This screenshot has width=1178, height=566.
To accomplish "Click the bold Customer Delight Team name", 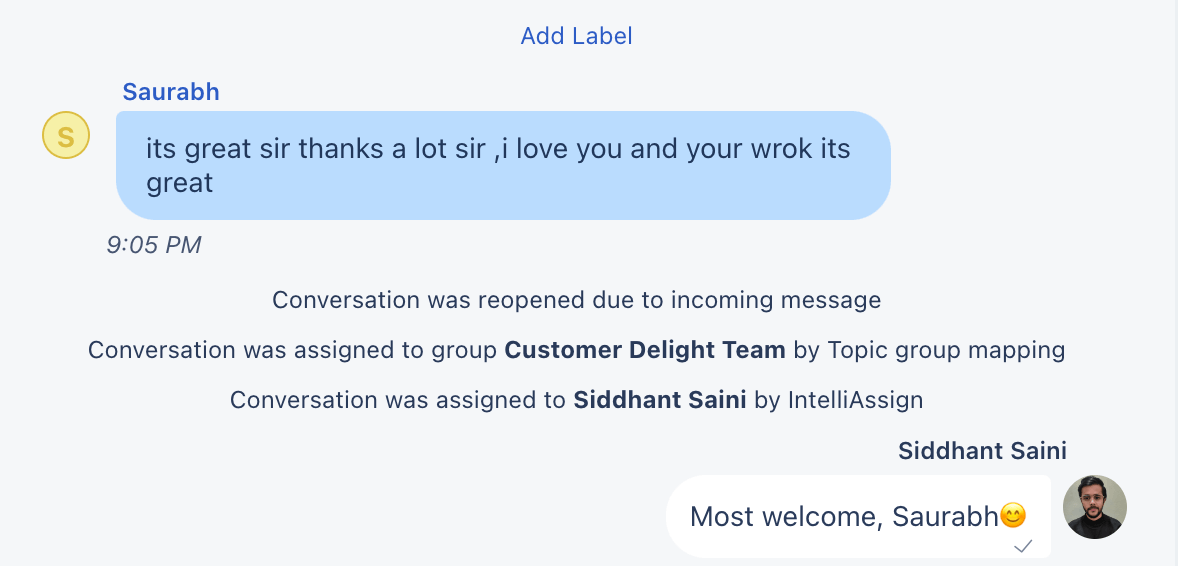I will pyautogui.click(x=645, y=350).
